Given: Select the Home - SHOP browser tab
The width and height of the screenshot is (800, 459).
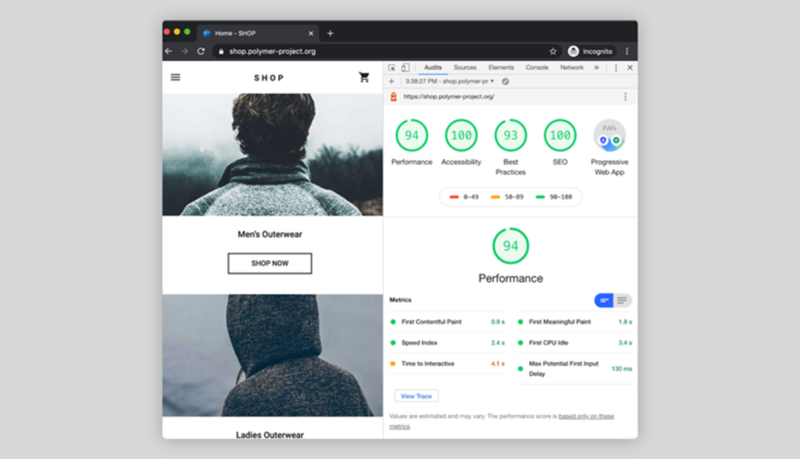Looking at the screenshot, I should pyautogui.click(x=258, y=33).
